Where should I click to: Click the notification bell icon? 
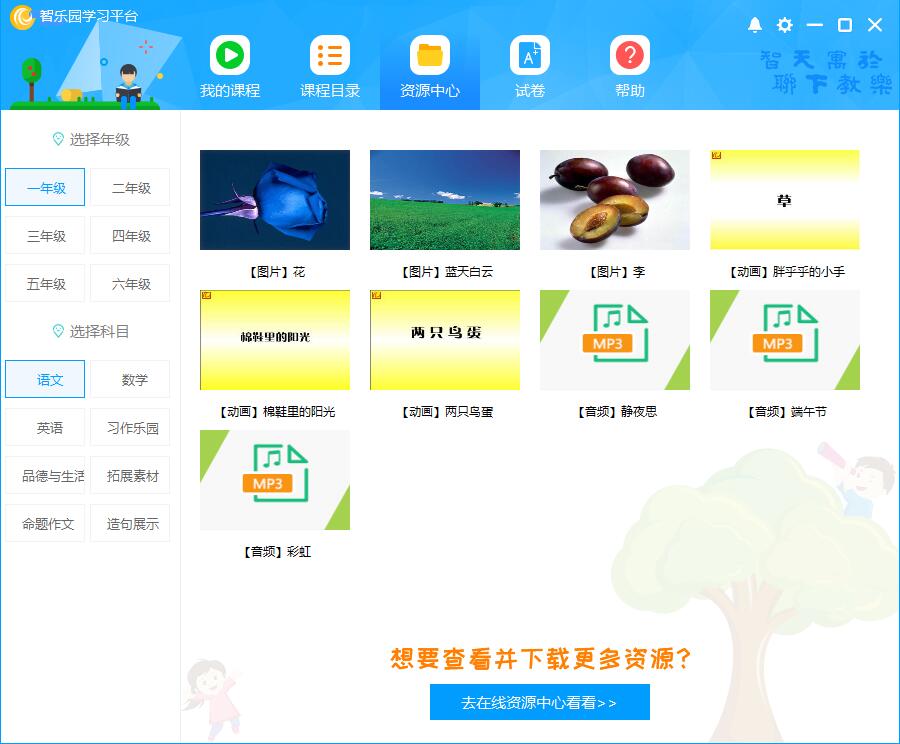click(x=755, y=25)
